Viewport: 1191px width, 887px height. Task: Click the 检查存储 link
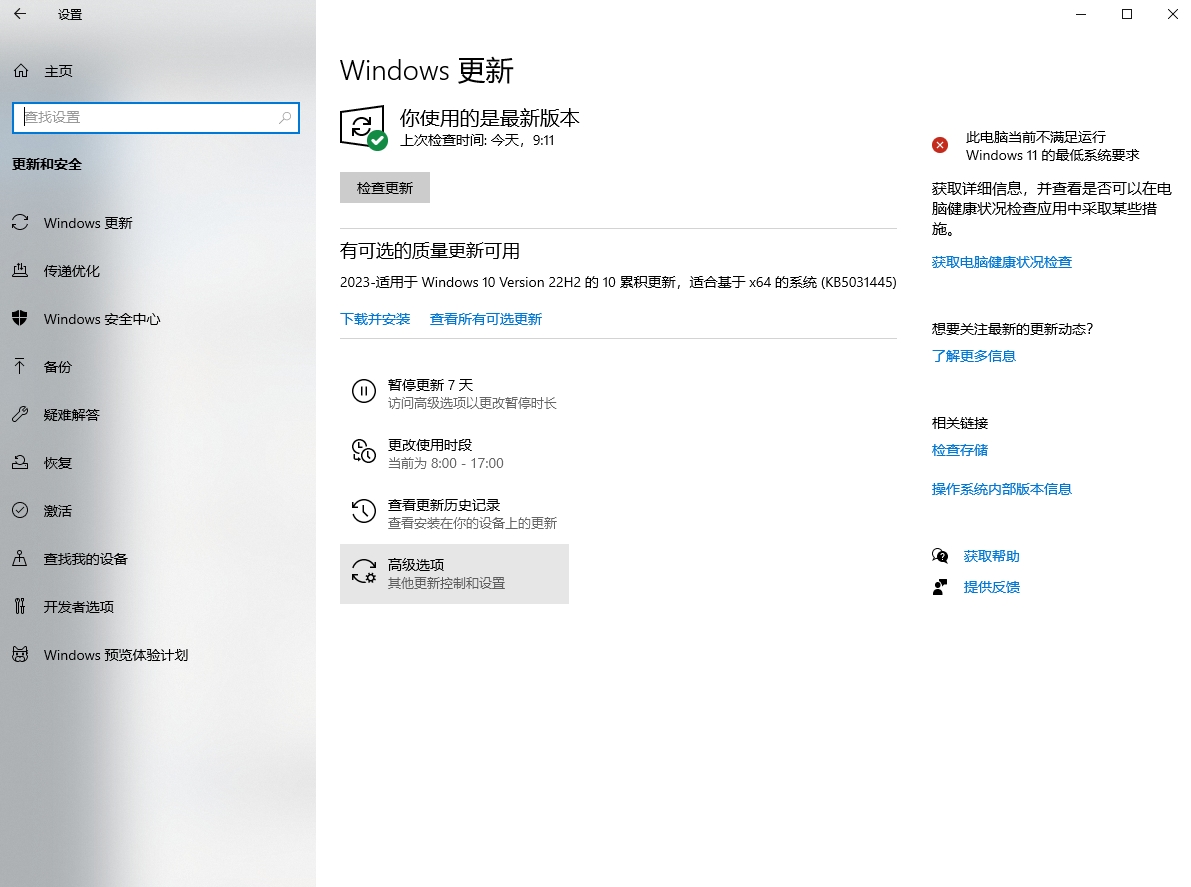coord(959,450)
